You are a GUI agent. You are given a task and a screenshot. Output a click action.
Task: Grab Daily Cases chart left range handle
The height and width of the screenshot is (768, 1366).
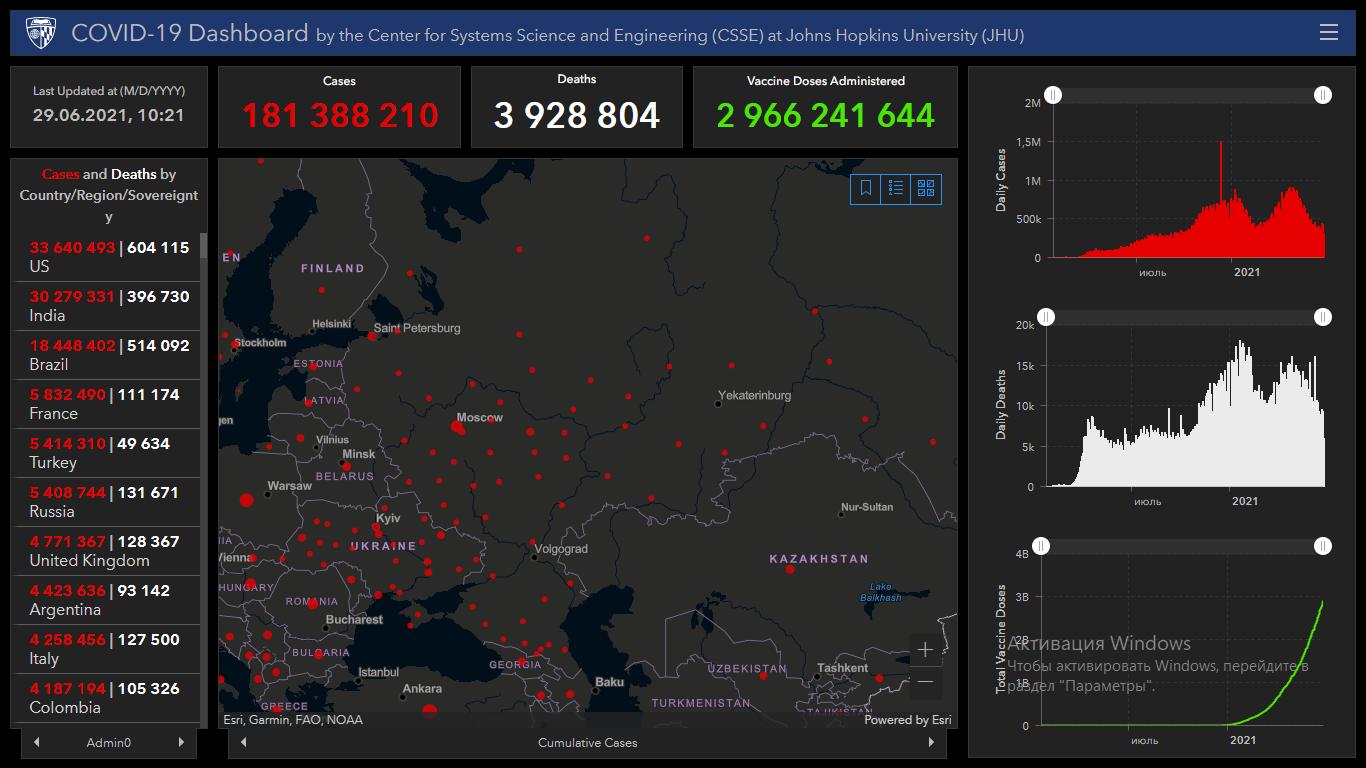pos(1053,95)
